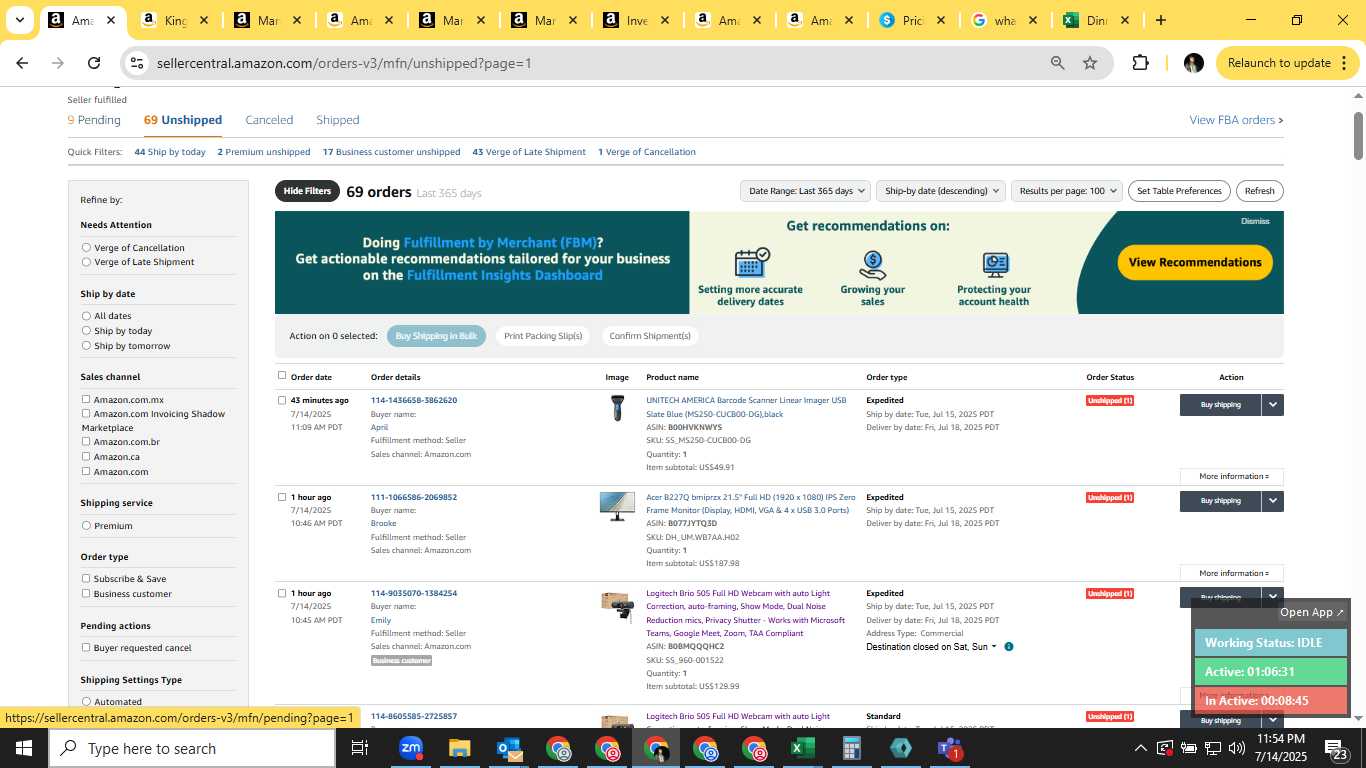Open Microsoft Teams from the taskbar

pos(949,748)
